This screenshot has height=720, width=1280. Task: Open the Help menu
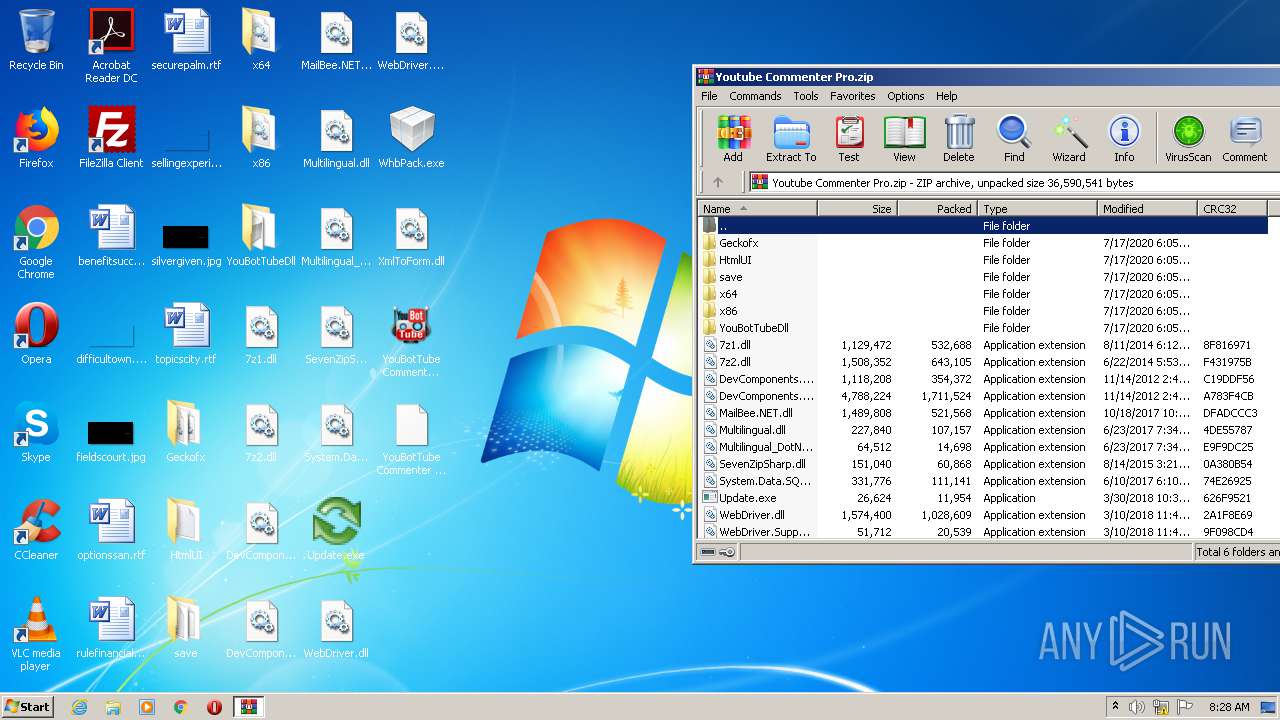click(x=947, y=96)
